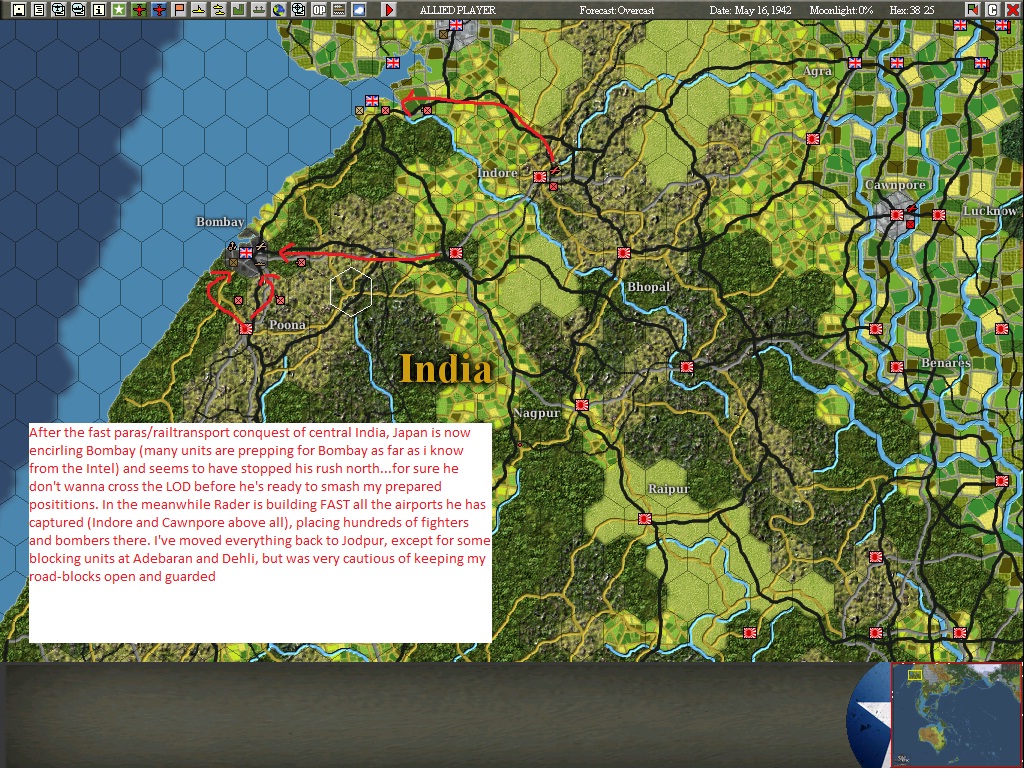Click the red-green flag icon top right
The width and height of the screenshot is (1024, 783).
click(x=972, y=9)
